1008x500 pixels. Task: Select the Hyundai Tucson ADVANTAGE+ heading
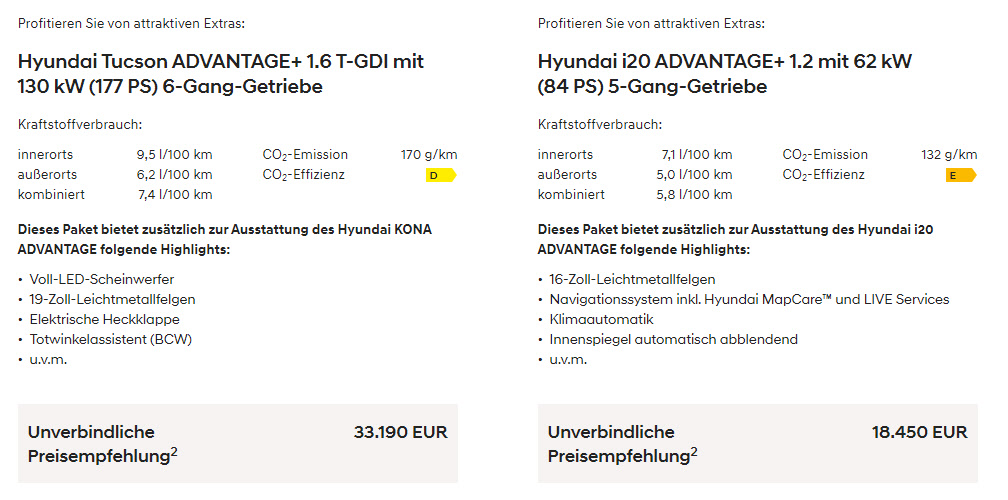click(221, 74)
